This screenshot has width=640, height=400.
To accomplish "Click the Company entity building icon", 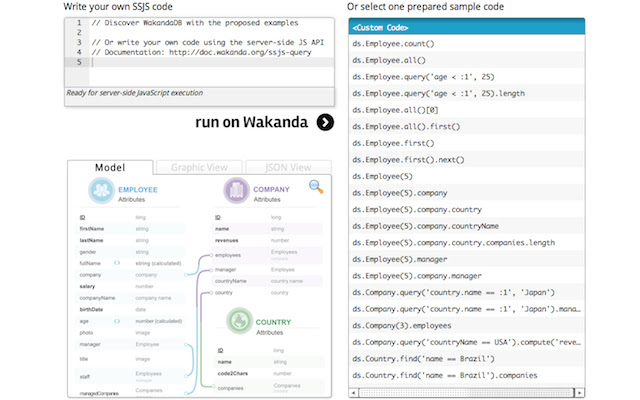I will 236,190.
